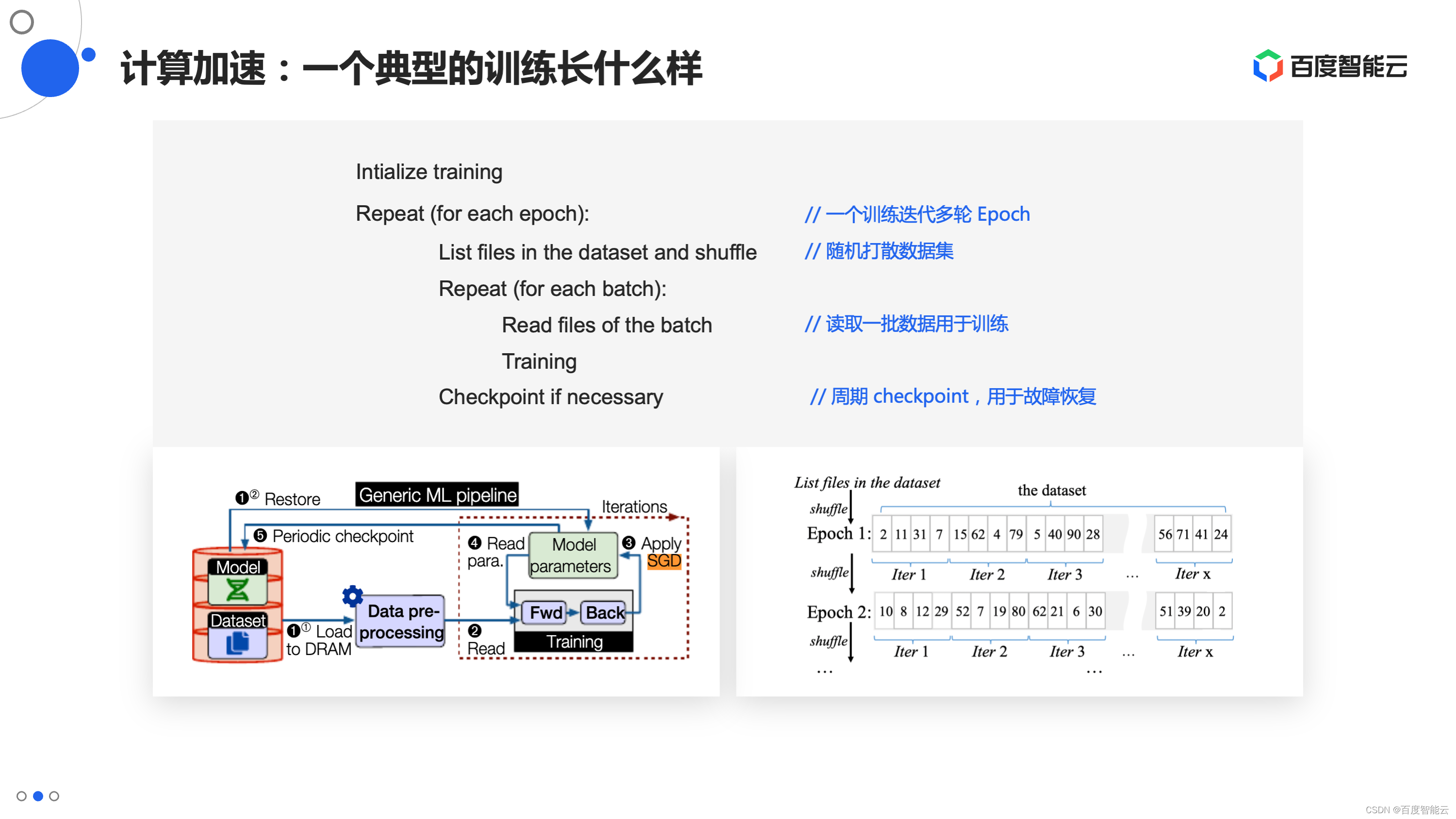This screenshot has height=819, width=1456.
Task: Click the Generic ML pipeline black label
Action: pyautogui.click(x=437, y=495)
